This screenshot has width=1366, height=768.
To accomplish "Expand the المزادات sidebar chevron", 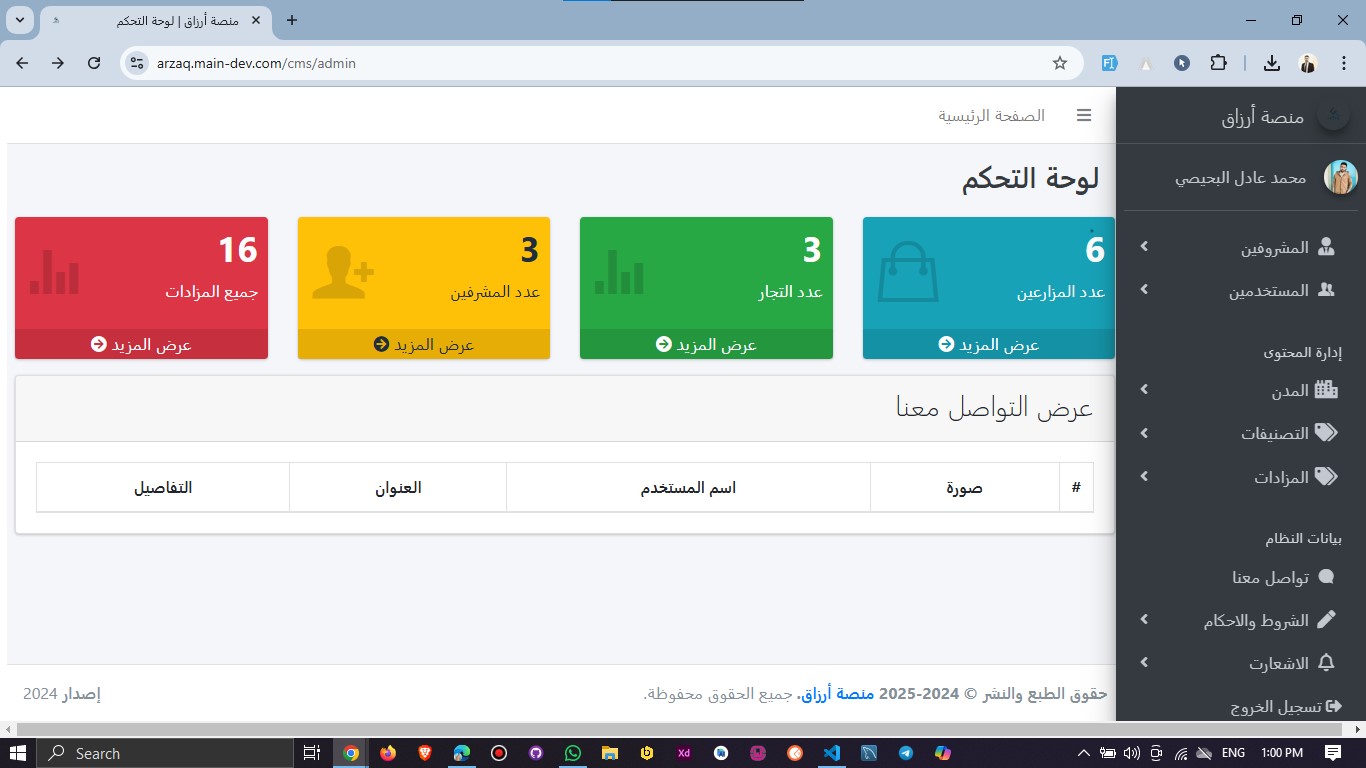I will 1144,477.
